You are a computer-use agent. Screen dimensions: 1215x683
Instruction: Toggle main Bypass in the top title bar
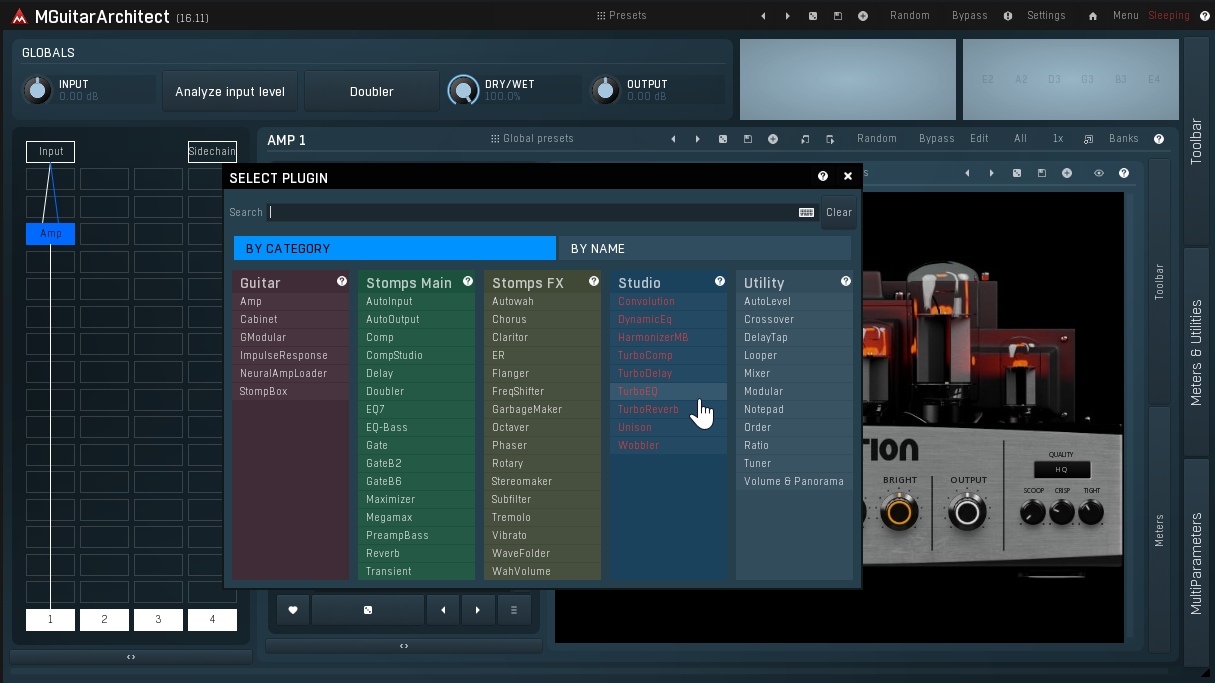970,16
